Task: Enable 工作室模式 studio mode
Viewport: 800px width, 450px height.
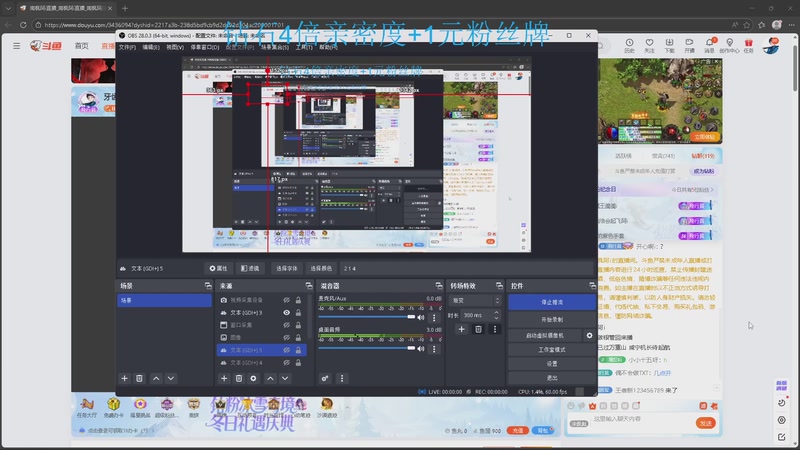Action: click(552, 350)
